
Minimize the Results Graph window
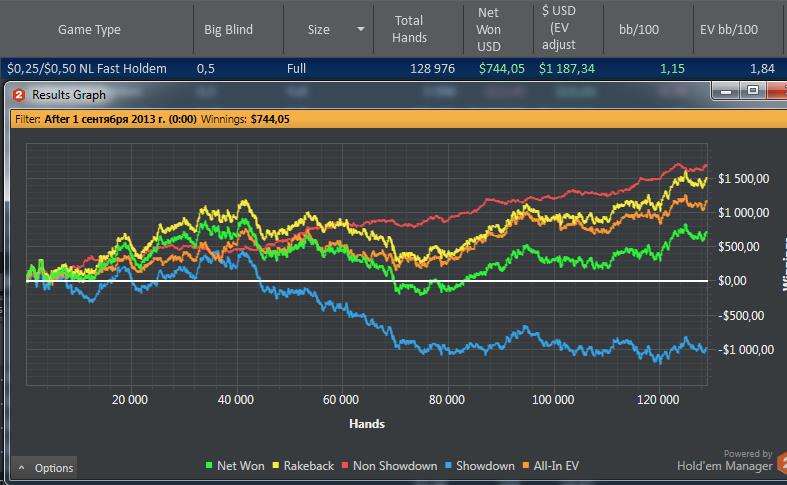click(x=726, y=91)
